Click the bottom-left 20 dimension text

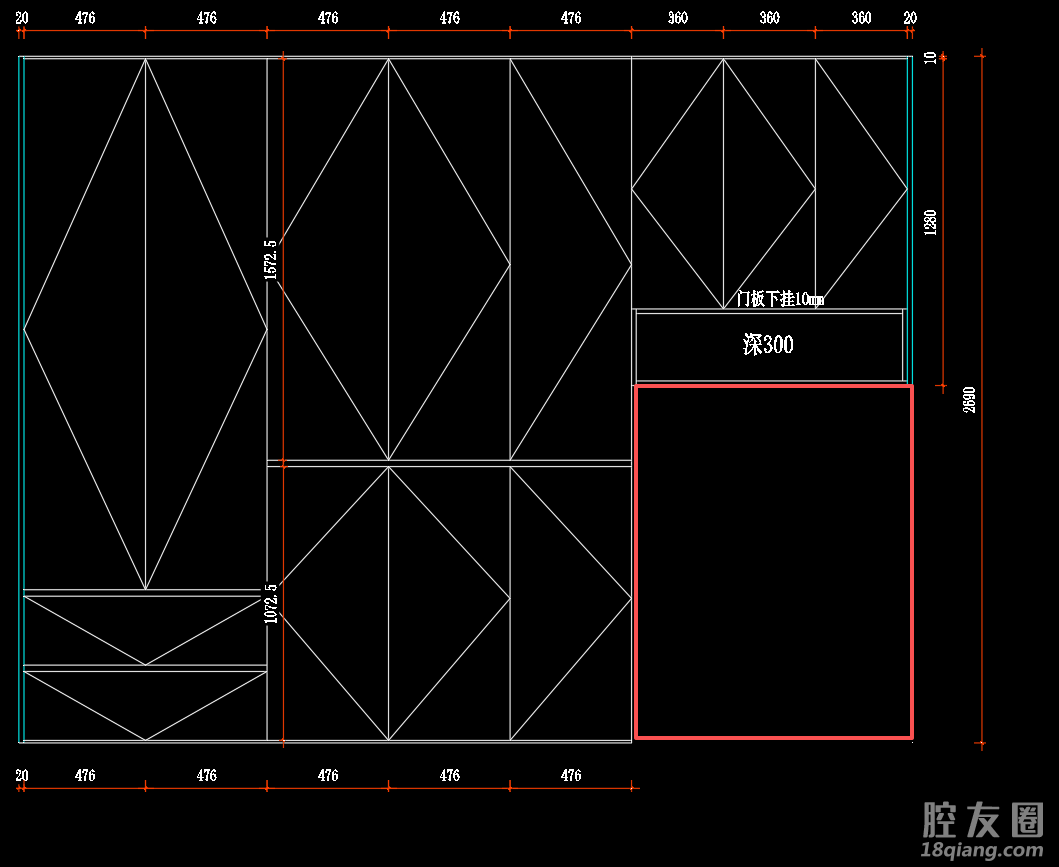coord(22,775)
